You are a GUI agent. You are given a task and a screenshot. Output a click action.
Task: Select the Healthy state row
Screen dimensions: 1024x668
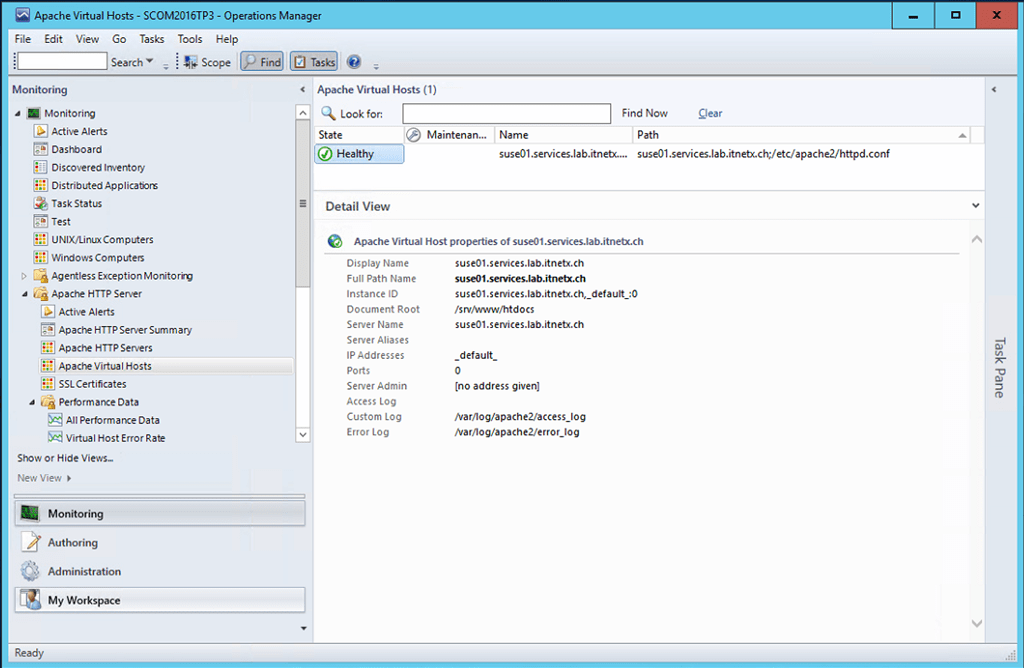coord(359,154)
